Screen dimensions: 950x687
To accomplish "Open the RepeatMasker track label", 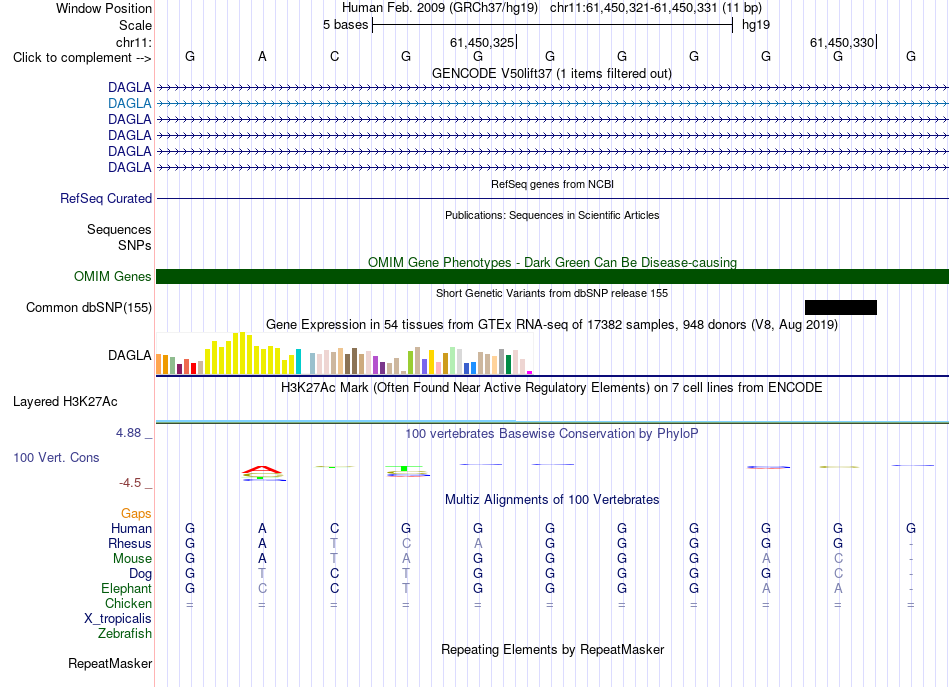I will tap(110, 663).
